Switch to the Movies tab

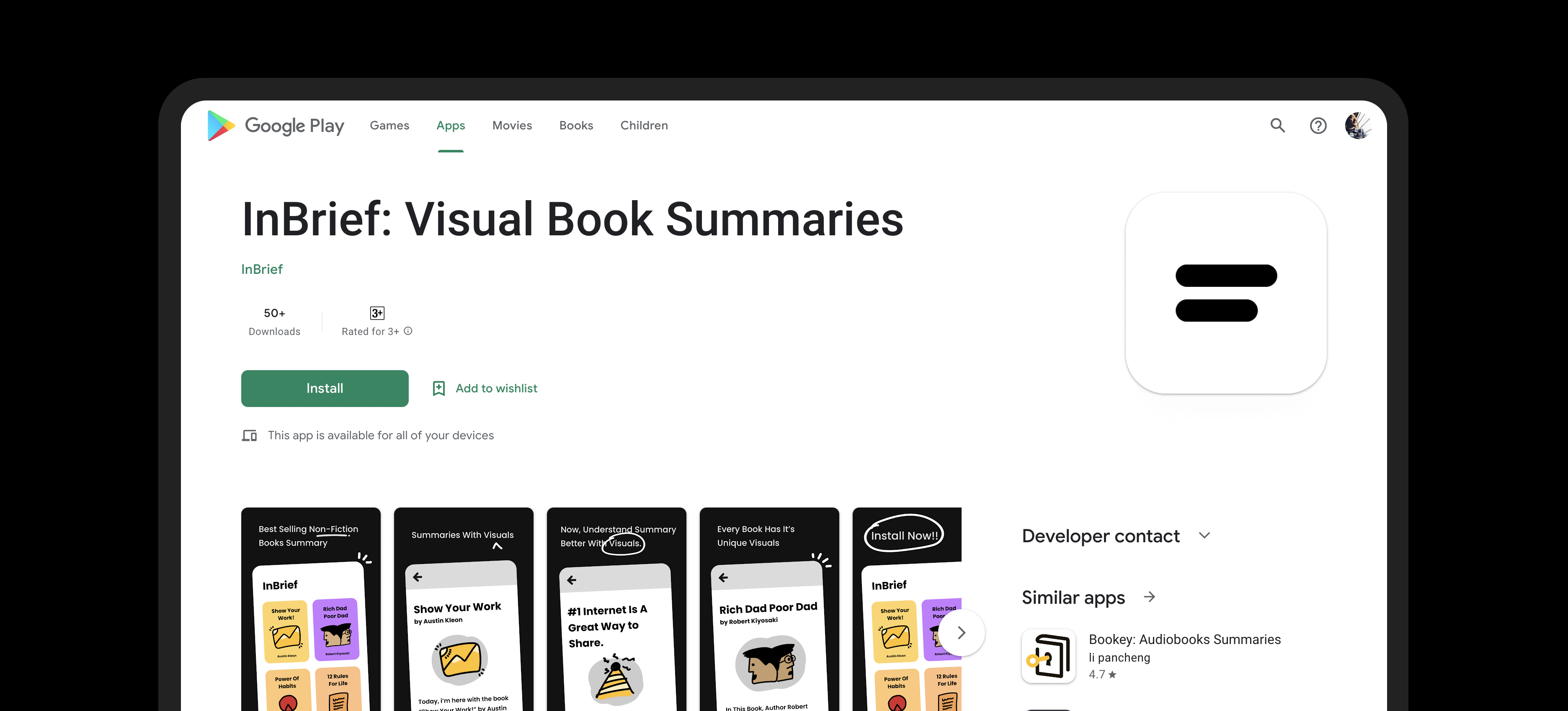coord(512,125)
